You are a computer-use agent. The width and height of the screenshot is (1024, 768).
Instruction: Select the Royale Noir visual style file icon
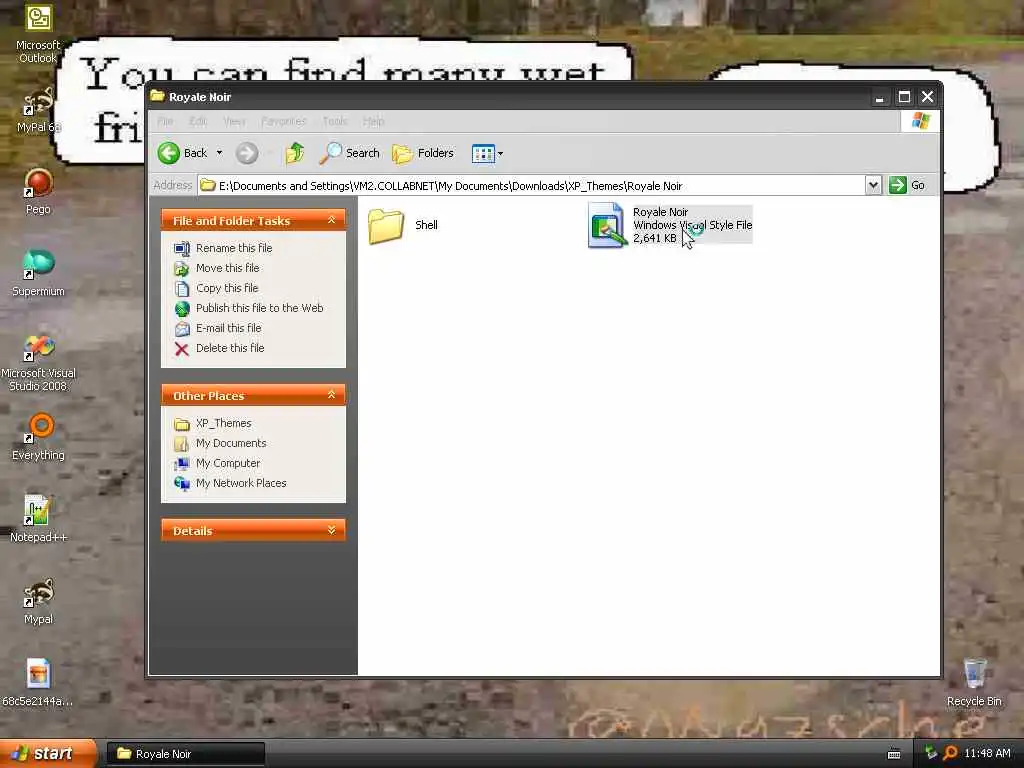coord(607,225)
